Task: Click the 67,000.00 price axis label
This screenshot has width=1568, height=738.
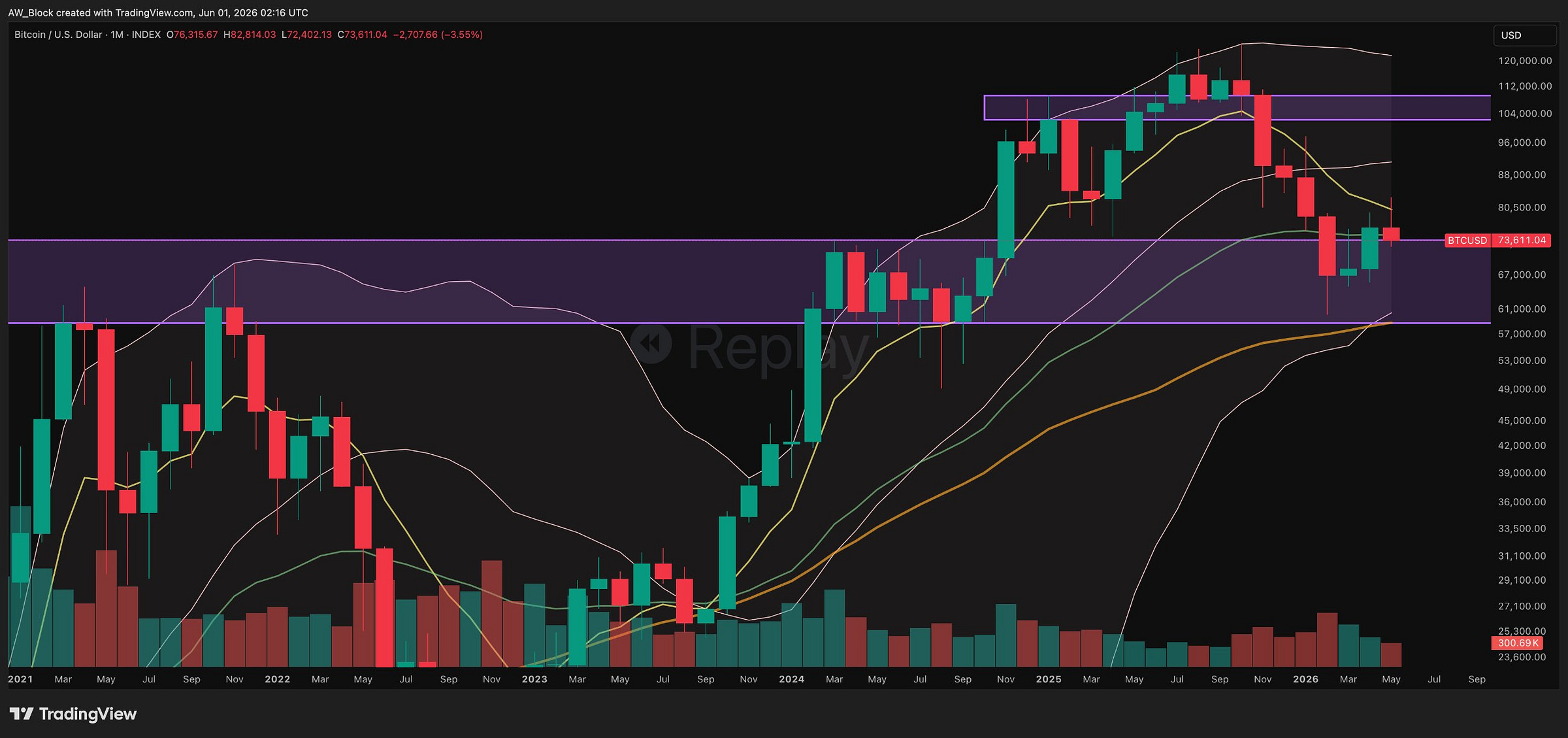Action: [1522, 275]
